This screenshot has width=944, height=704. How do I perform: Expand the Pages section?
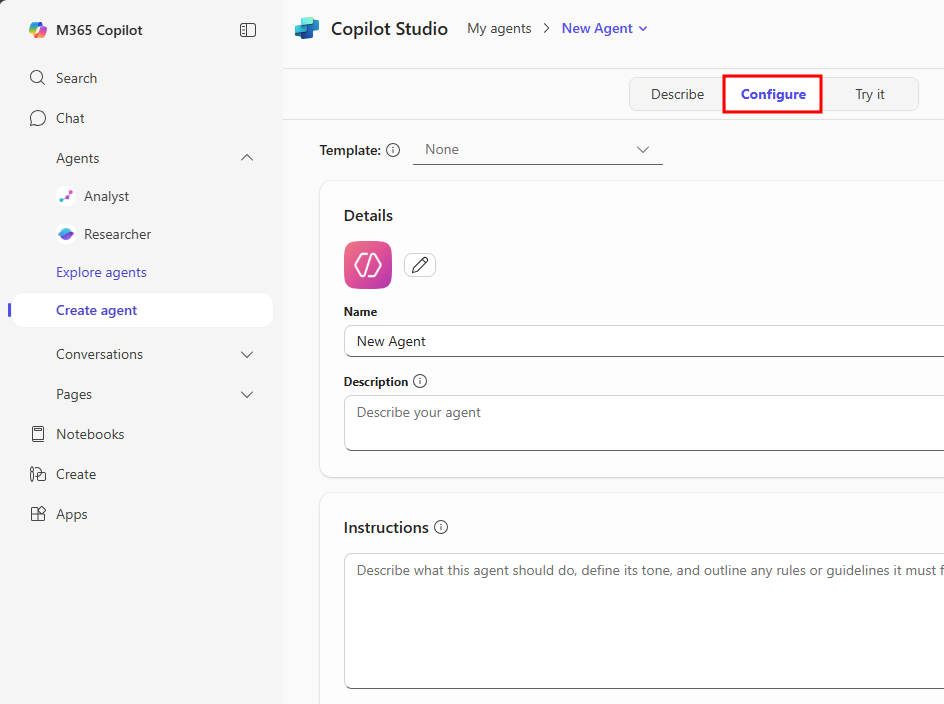247,394
